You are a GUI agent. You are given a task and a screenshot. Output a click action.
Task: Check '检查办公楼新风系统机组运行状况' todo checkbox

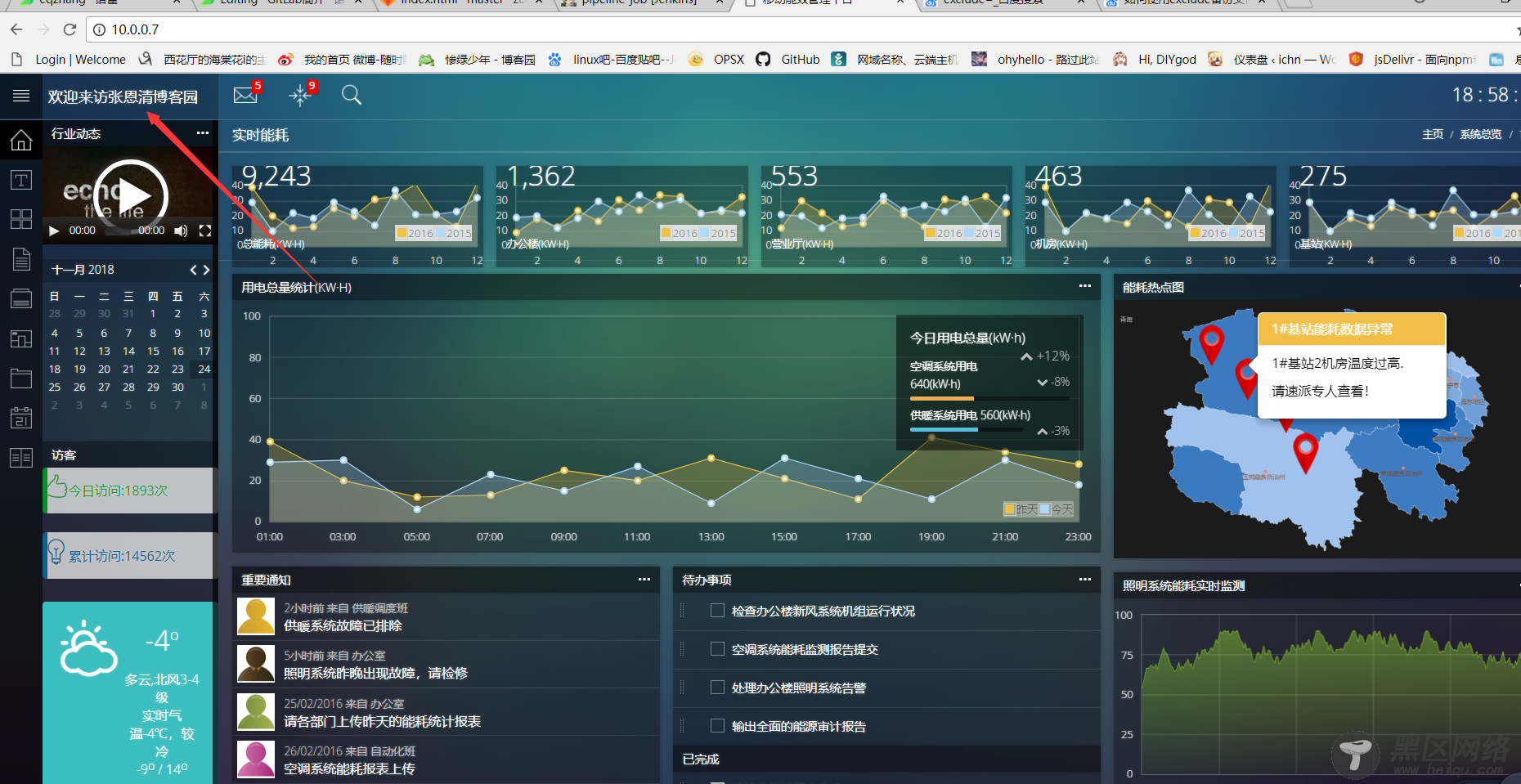click(x=717, y=611)
